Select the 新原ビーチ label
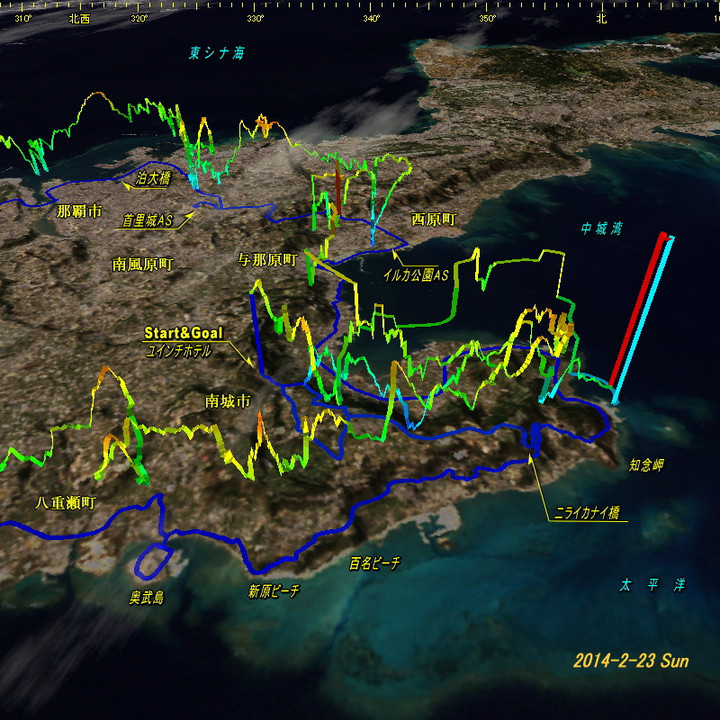This screenshot has width=720, height=720. (x=274, y=591)
